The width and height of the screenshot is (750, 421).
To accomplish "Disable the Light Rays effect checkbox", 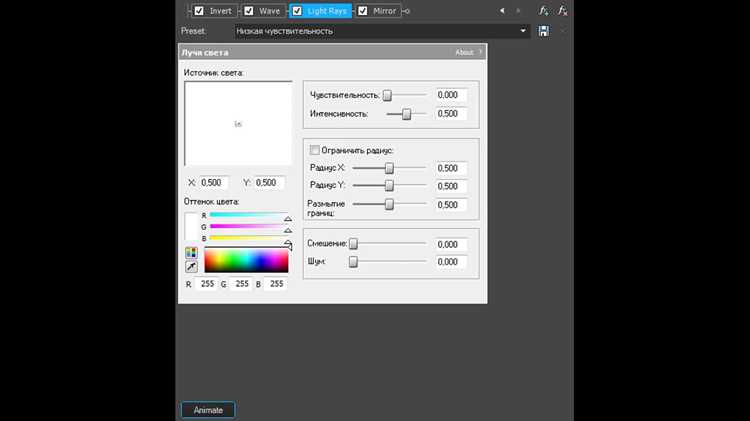I will click(x=297, y=11).
